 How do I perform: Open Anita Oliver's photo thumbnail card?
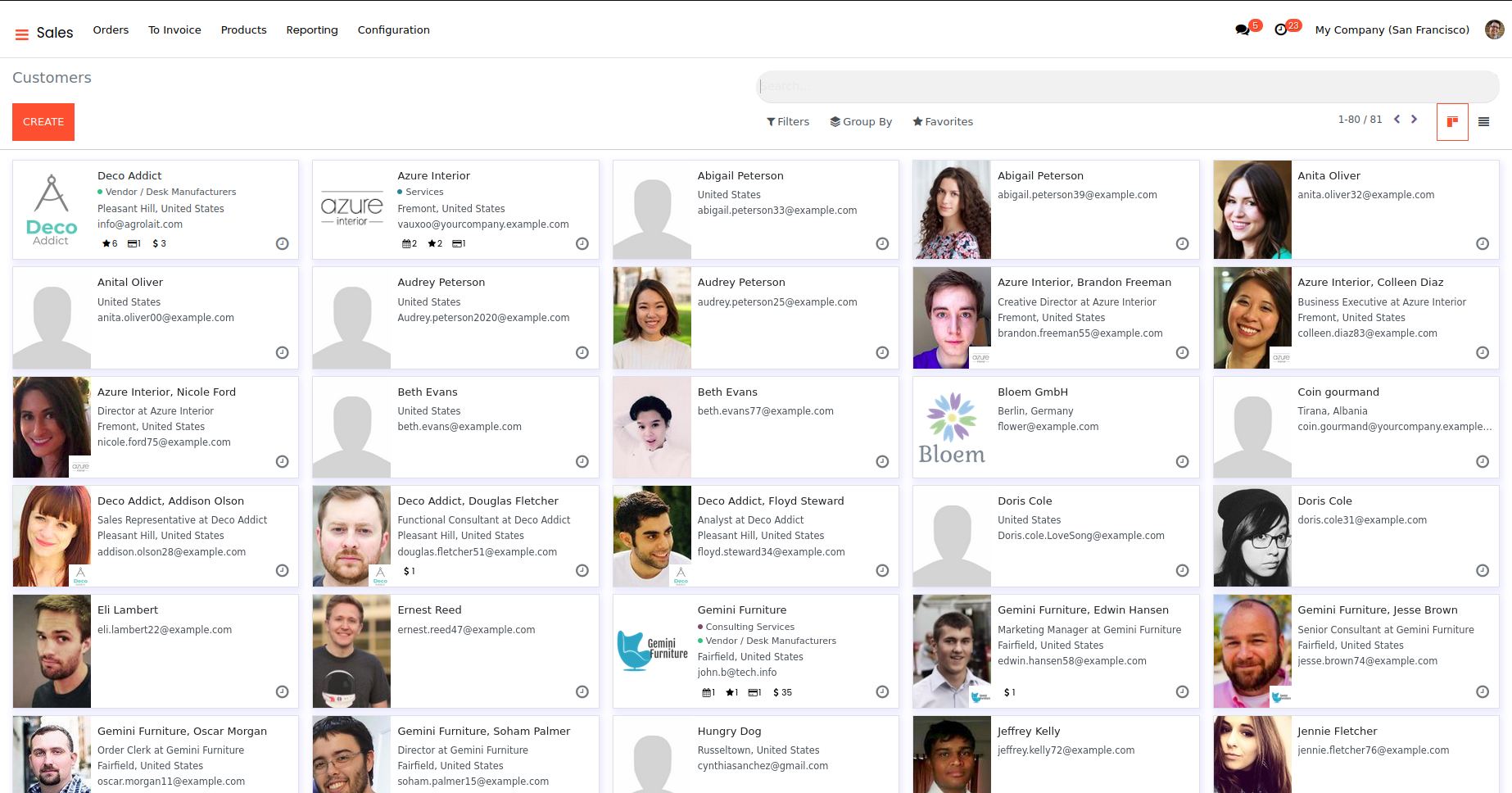pyautogui.click(x=1252, y=210)
